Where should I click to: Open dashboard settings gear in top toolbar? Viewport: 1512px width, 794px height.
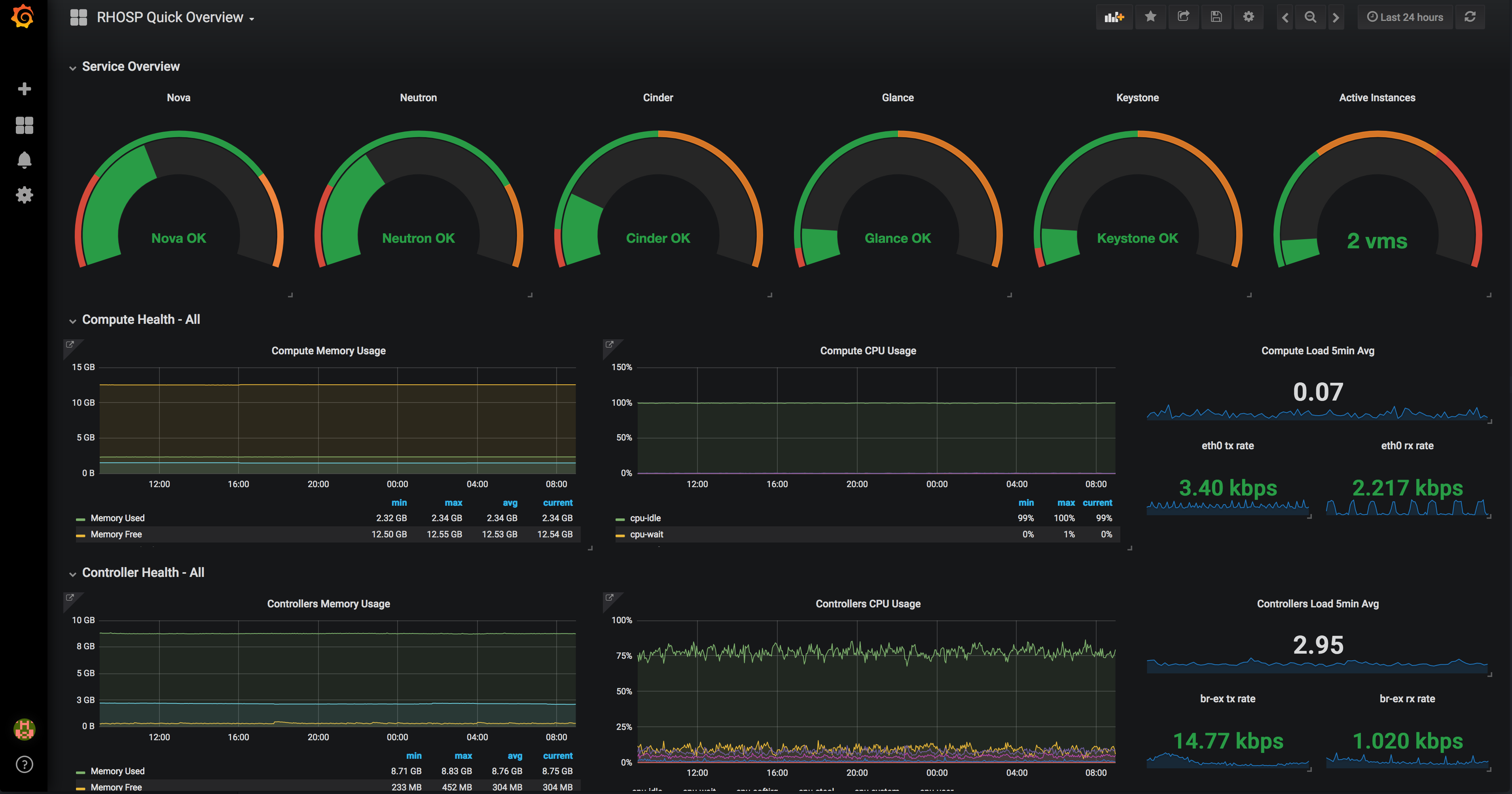tap(1249, 17)
